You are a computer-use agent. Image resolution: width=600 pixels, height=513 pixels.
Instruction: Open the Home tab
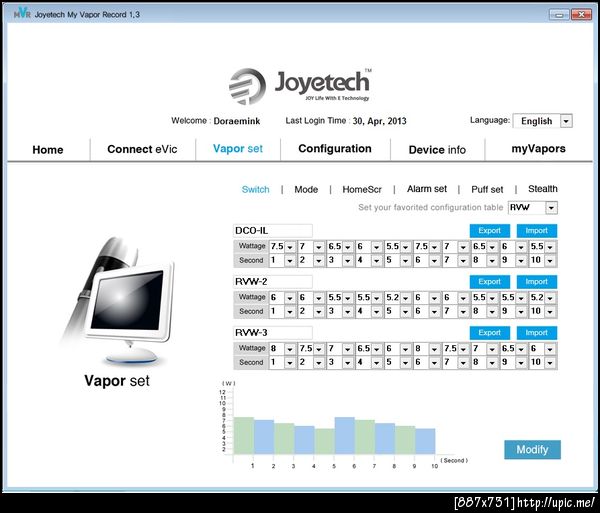[x=48, y=150]
